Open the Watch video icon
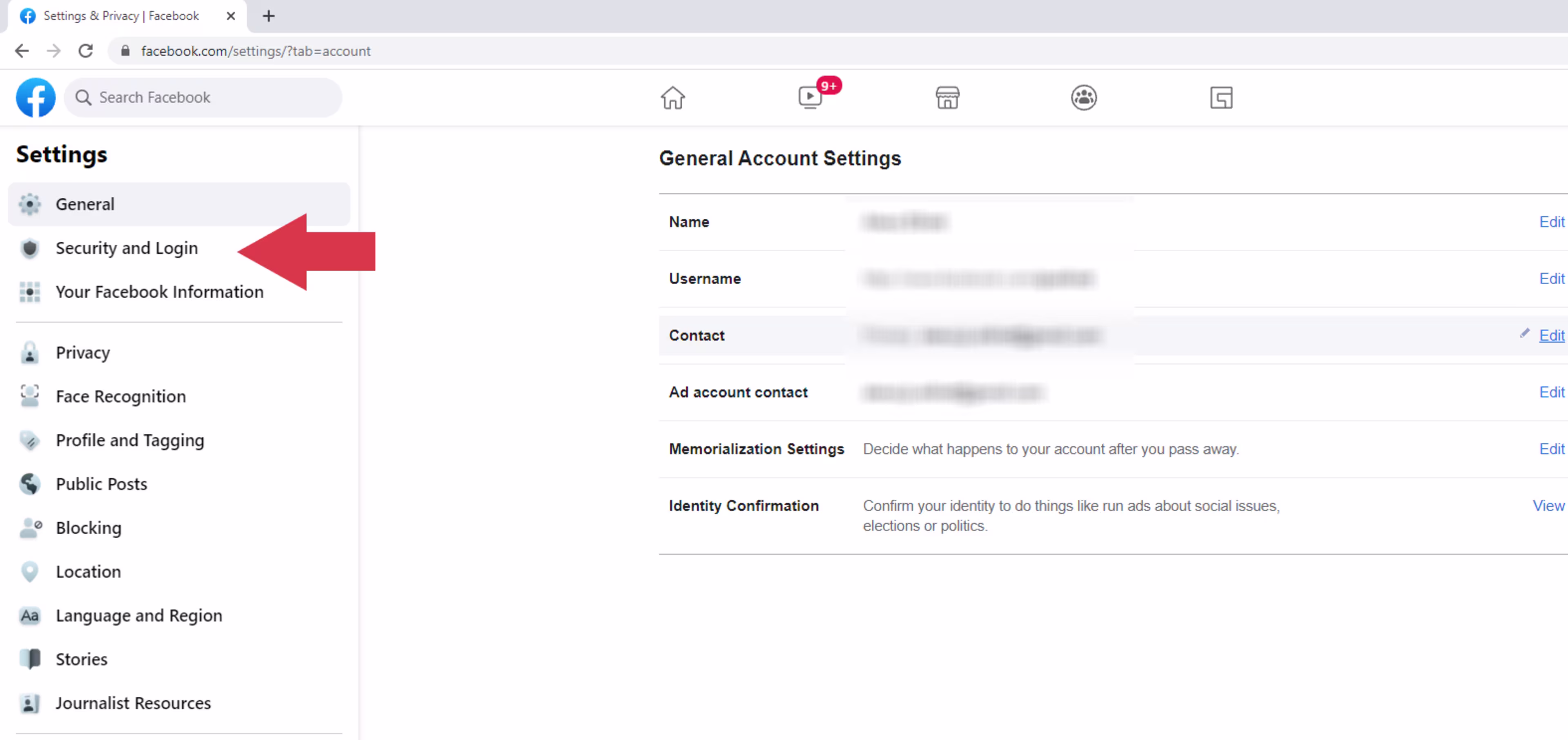 pyautogui.click(x=810, y=97)
